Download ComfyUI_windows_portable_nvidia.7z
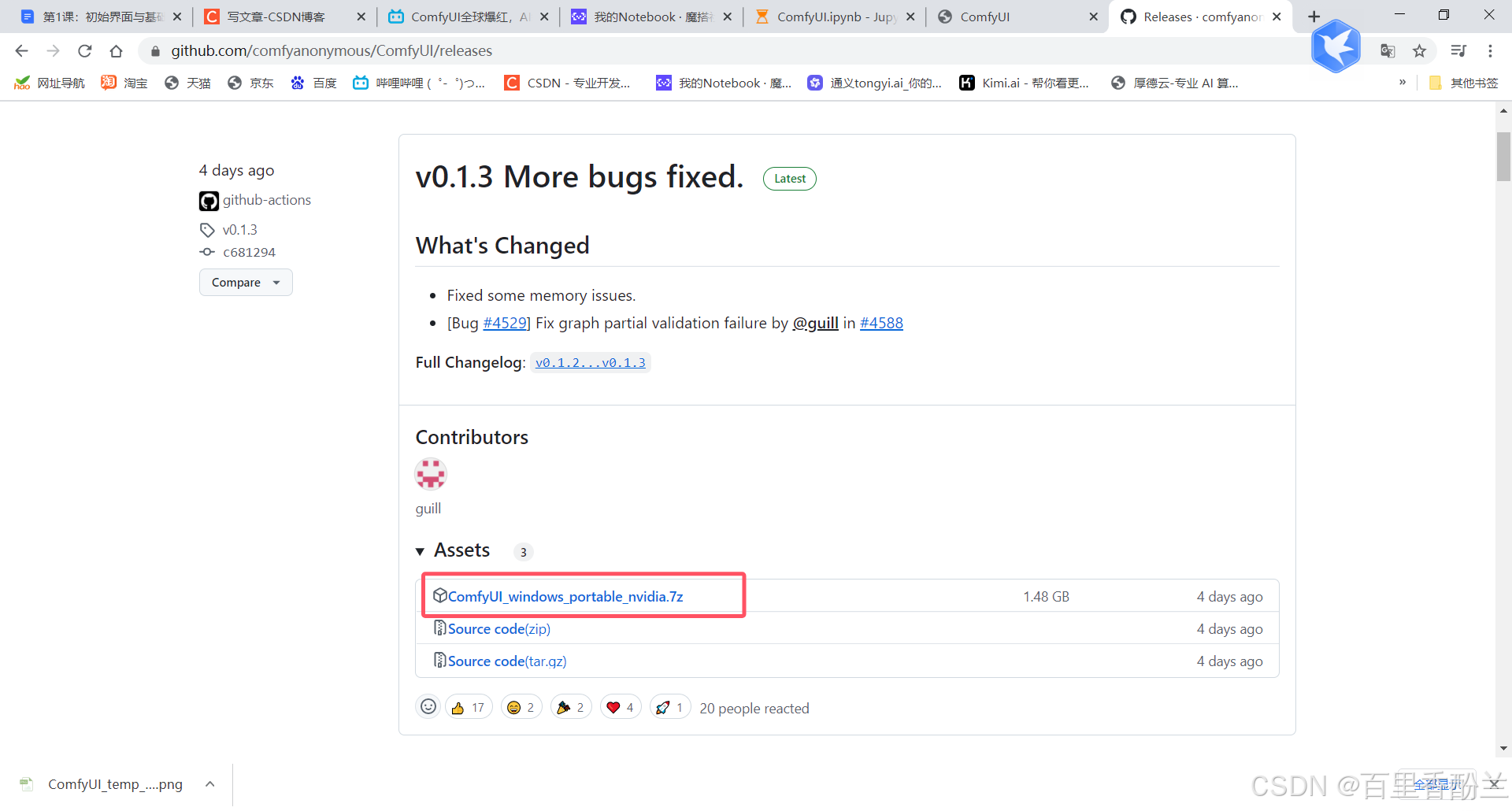Image resolution: width=1512 pixels, height=811 pixels. [x=565, y=597]
